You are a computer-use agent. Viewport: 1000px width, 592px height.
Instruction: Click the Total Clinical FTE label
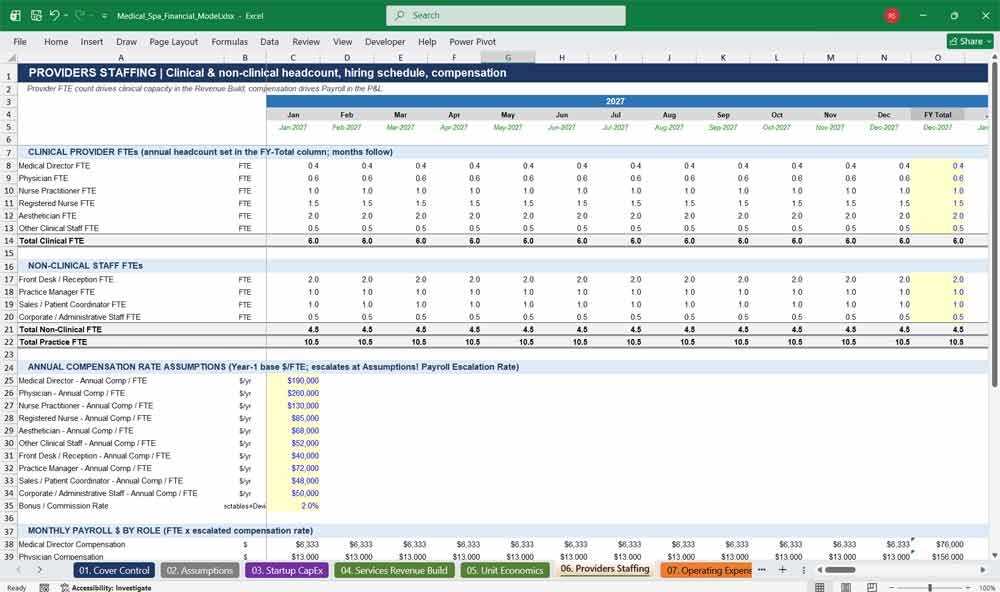pos(51,241)
